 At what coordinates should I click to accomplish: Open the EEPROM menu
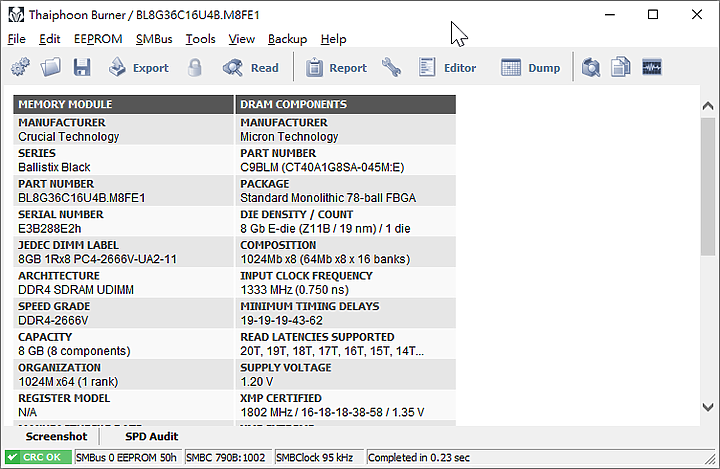(98, 39)
